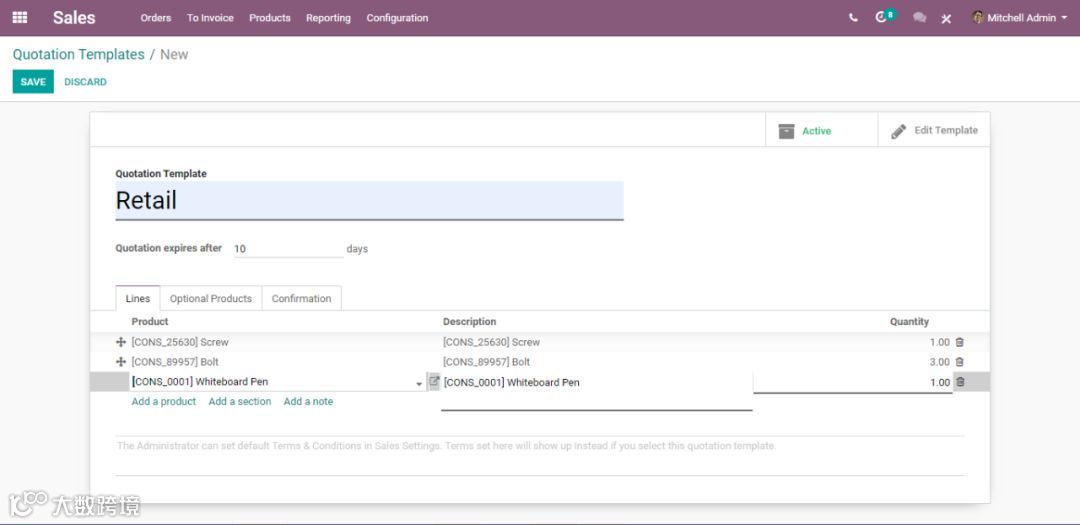Click the Quantity column header
Image resolution: width=1080 pixels, height=525 pixels.
coord(909,322)
